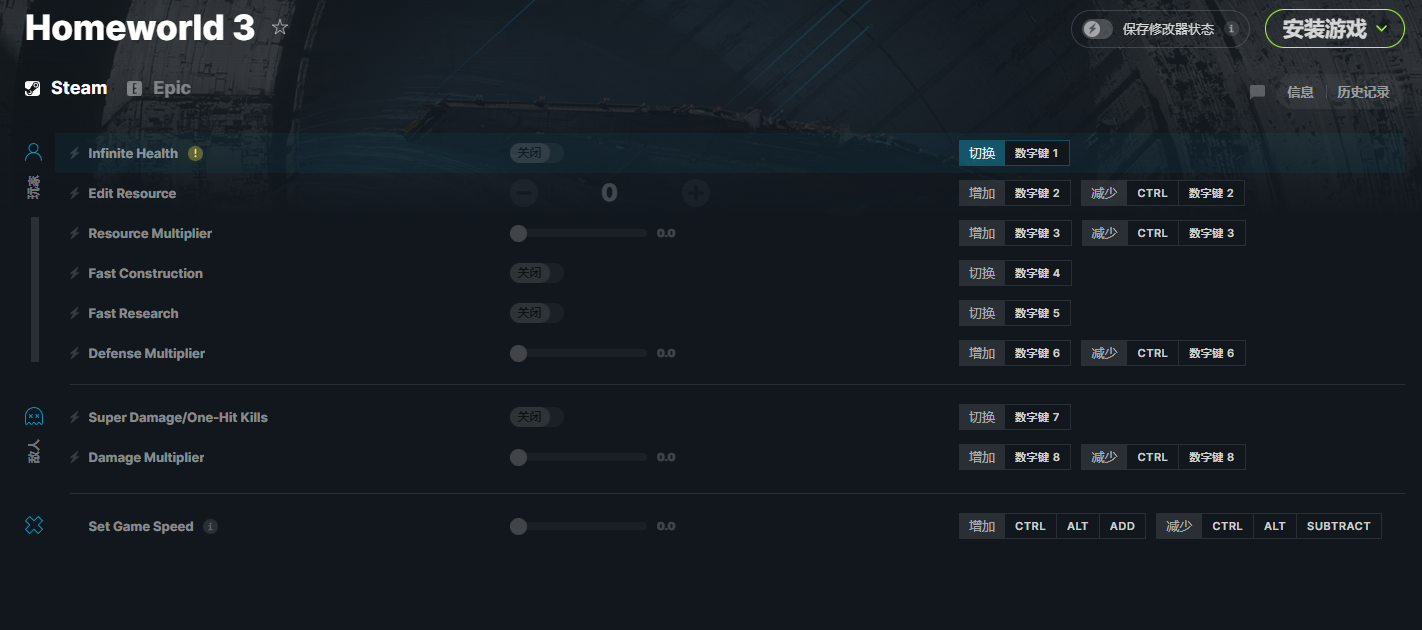Expand the install game dropdown arrow

click(x=1382, y=29)
